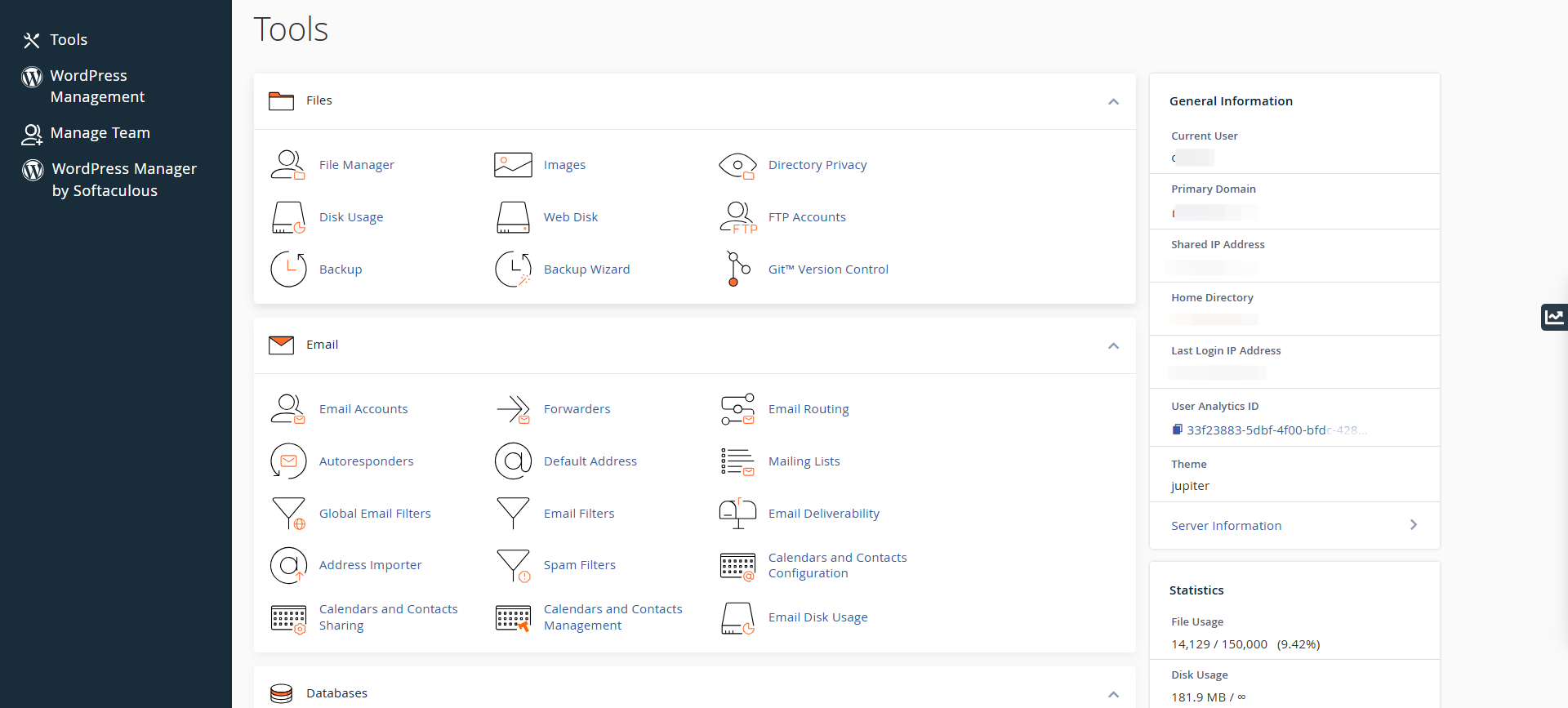1568x708 pixels.
Task: Select Tools in the sidebar
Action: point(69,40)
